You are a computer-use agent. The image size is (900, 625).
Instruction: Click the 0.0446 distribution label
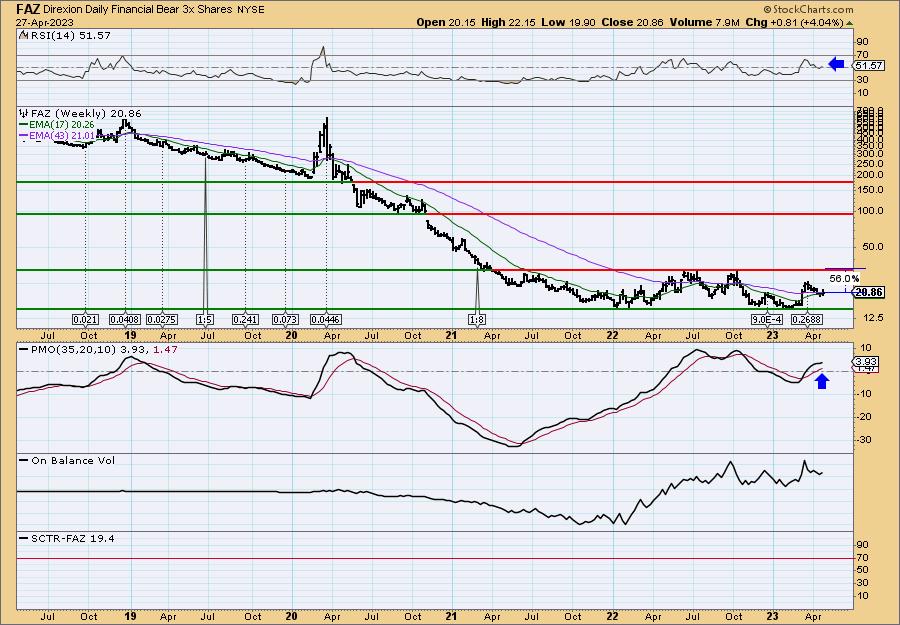click(327, 319)
